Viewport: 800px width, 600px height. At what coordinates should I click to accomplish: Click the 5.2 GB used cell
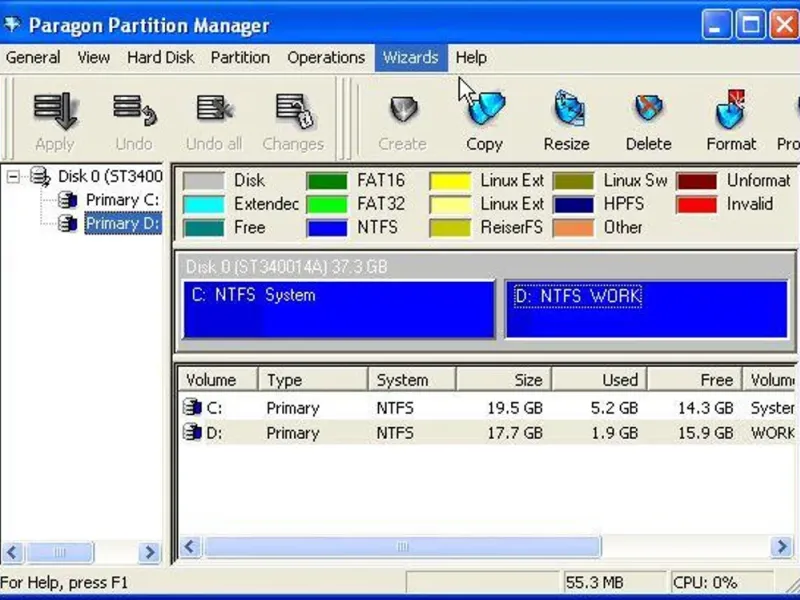[x=614, y=408]
